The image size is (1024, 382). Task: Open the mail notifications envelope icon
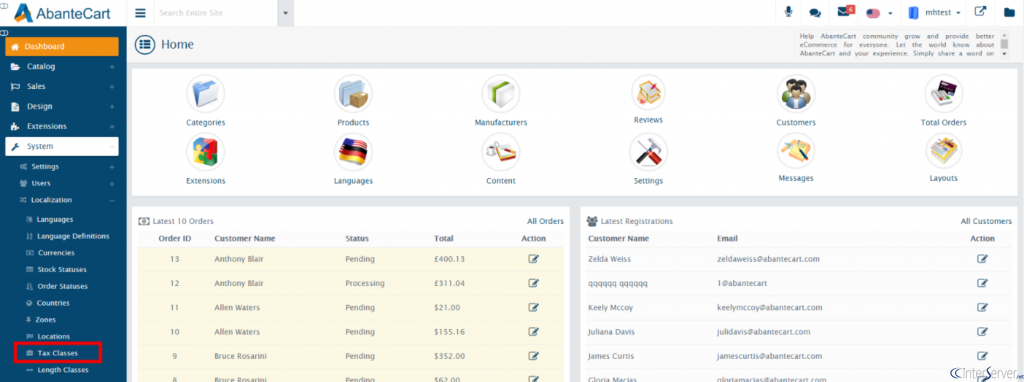846,11
